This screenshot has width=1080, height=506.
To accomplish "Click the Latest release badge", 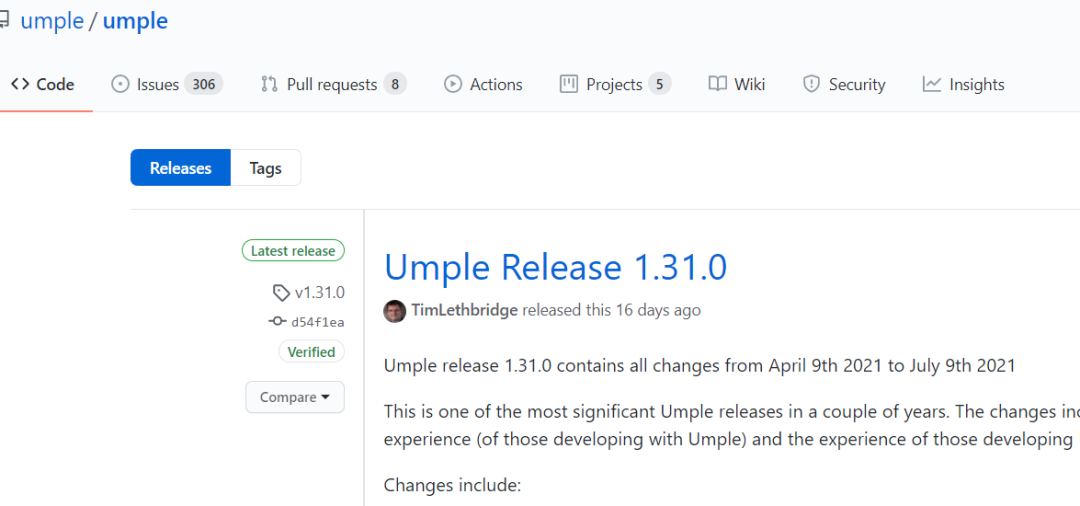I will (x=293, y=251).
